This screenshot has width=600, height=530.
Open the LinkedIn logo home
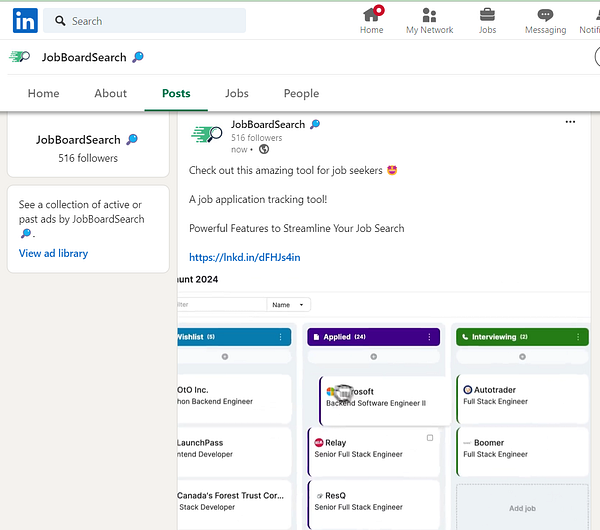[25, 21]
